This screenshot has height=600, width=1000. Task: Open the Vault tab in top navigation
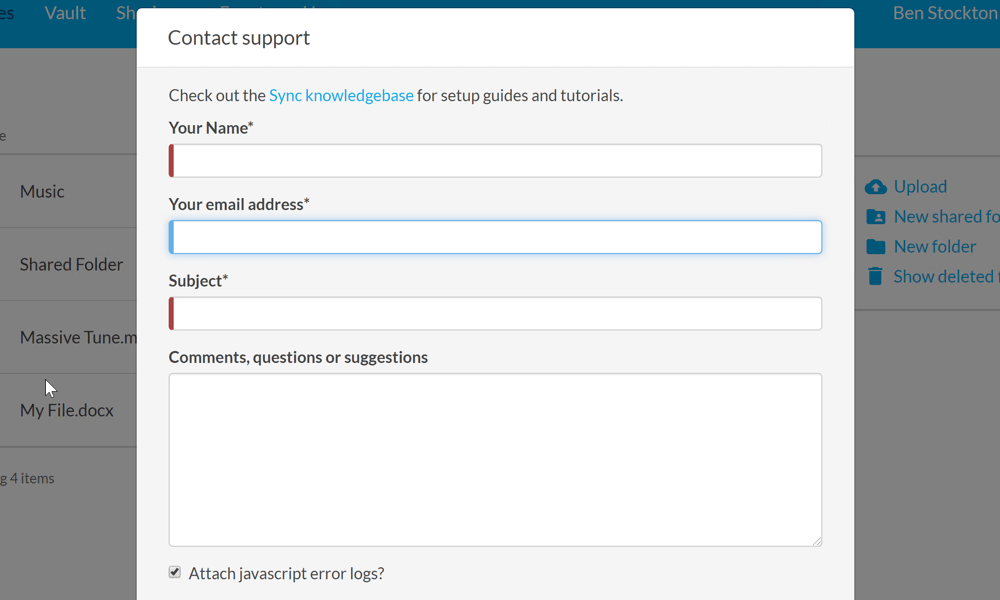65,13
